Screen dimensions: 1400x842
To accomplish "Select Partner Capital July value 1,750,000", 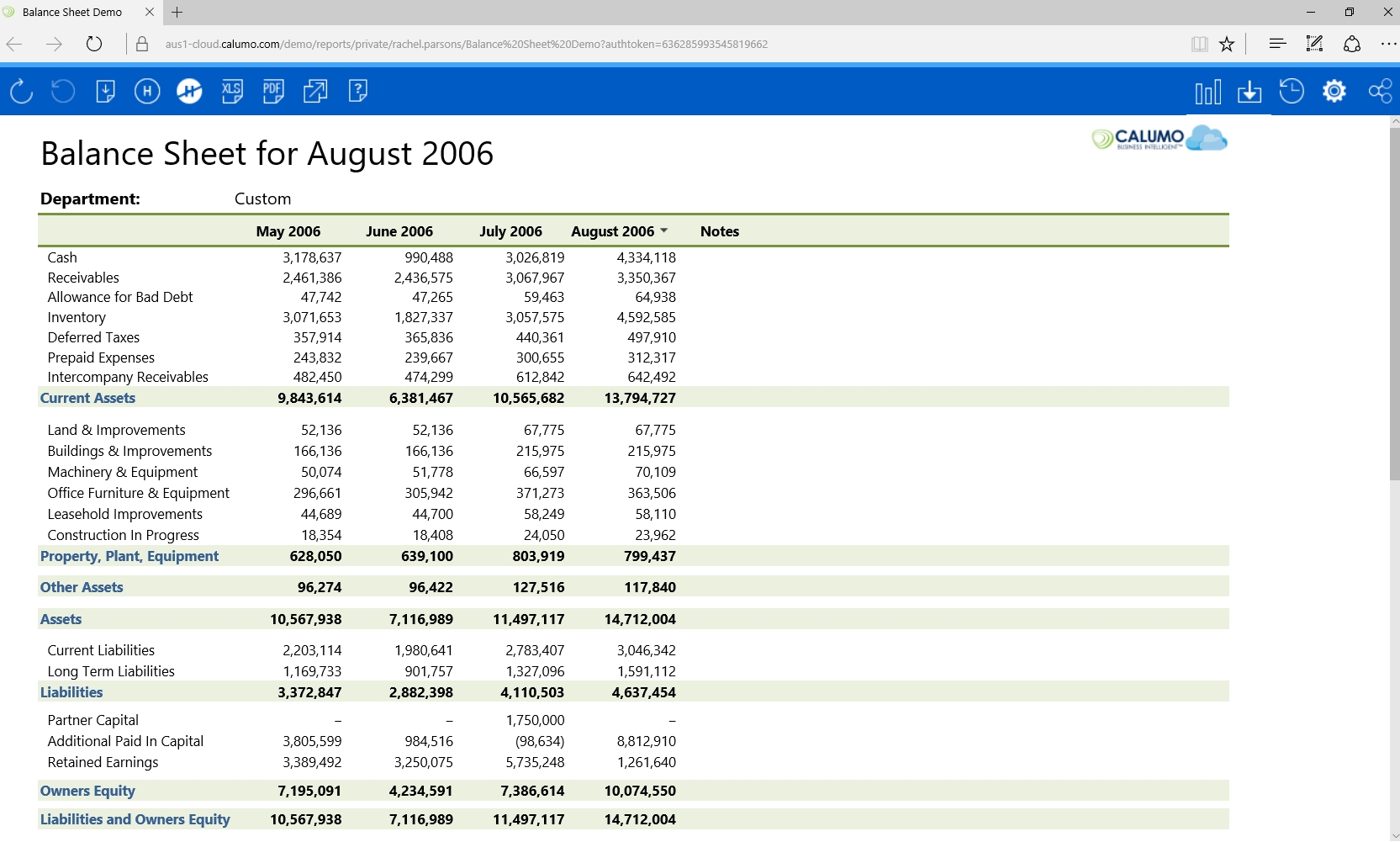I will (535, 720).
